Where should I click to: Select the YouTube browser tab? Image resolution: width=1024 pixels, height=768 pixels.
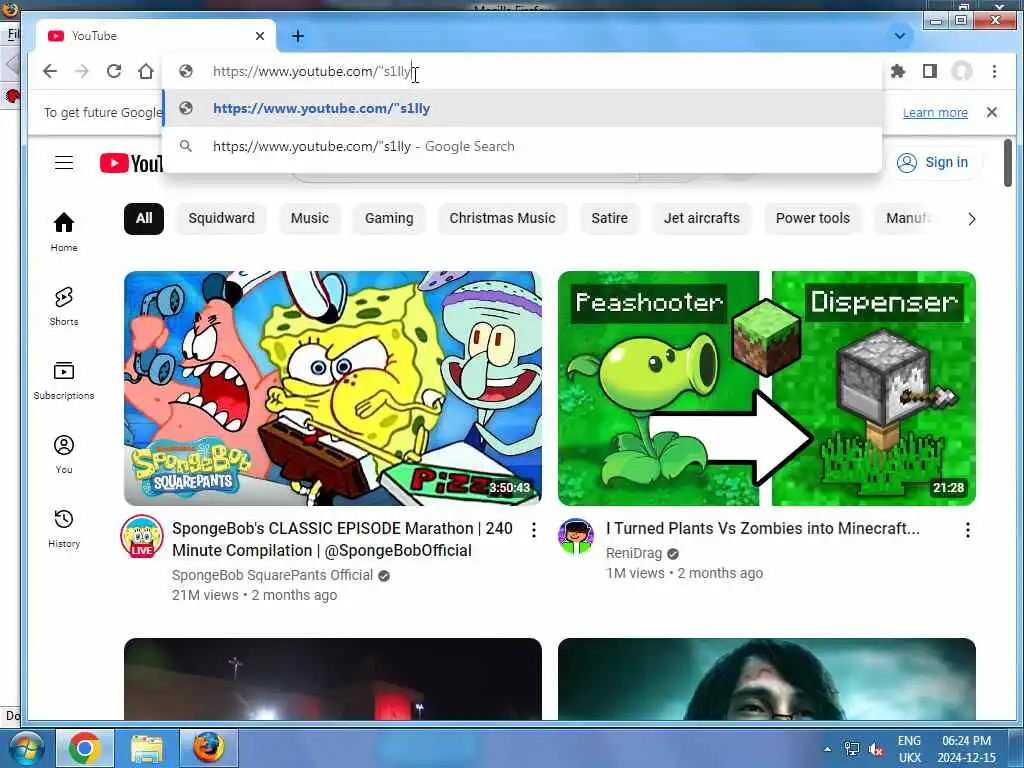[155, 36]
